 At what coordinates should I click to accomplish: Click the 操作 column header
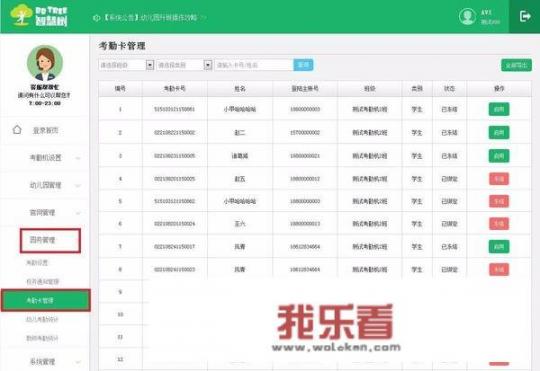tap(499, 89)
